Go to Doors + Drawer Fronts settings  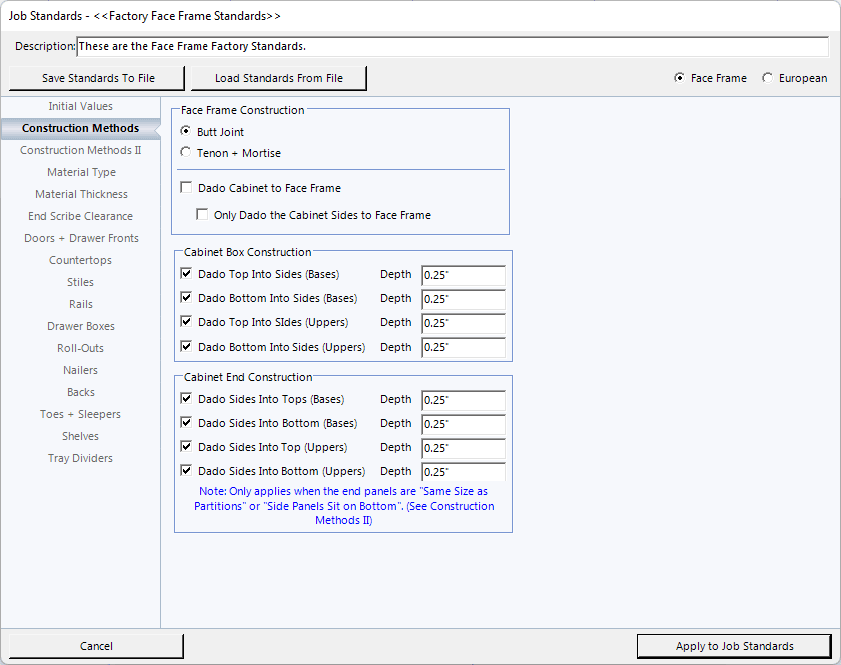[x=81, y=238]
